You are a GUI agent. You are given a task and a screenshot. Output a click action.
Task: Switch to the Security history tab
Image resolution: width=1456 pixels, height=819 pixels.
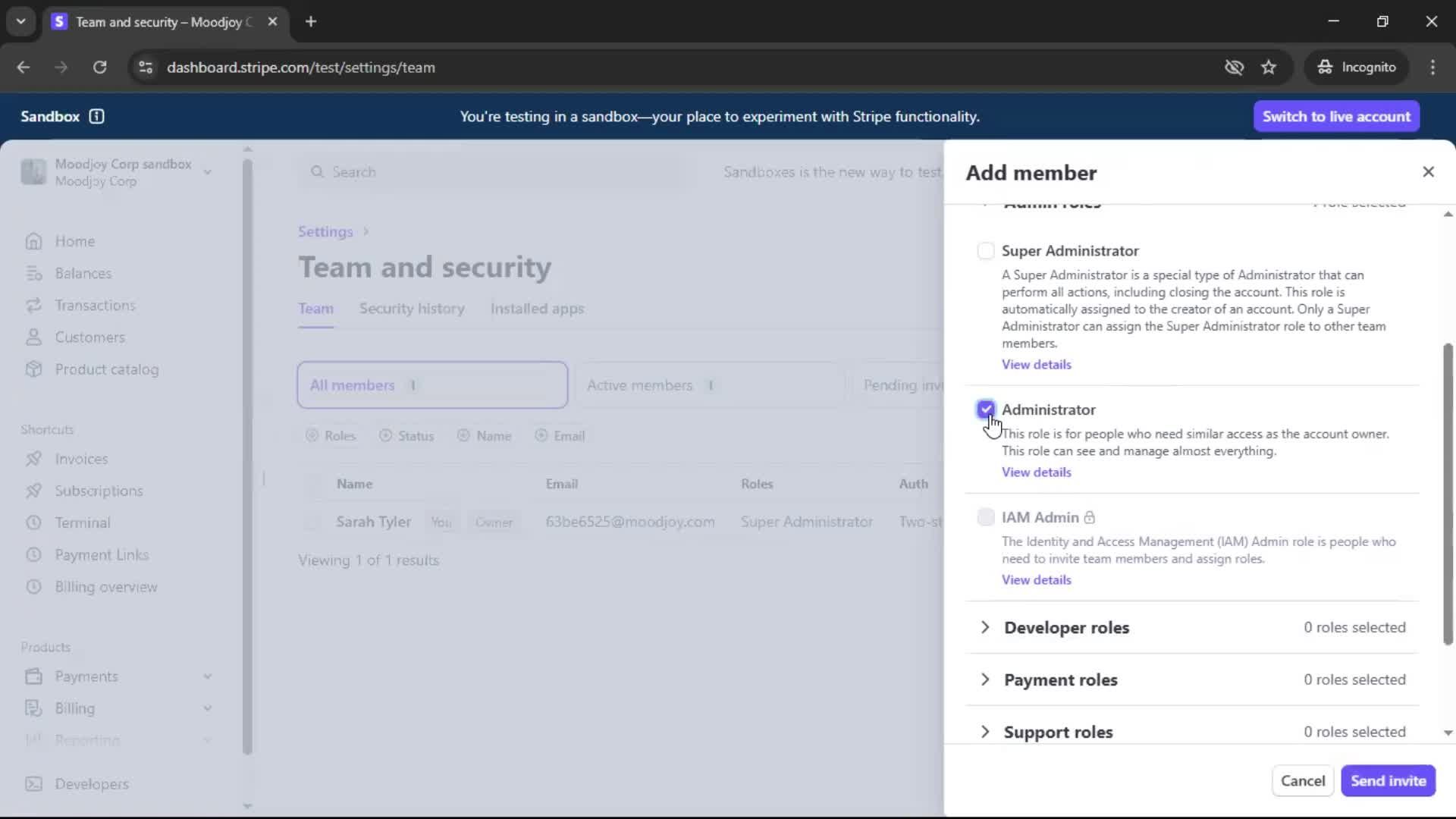click(x=412, y=309)
